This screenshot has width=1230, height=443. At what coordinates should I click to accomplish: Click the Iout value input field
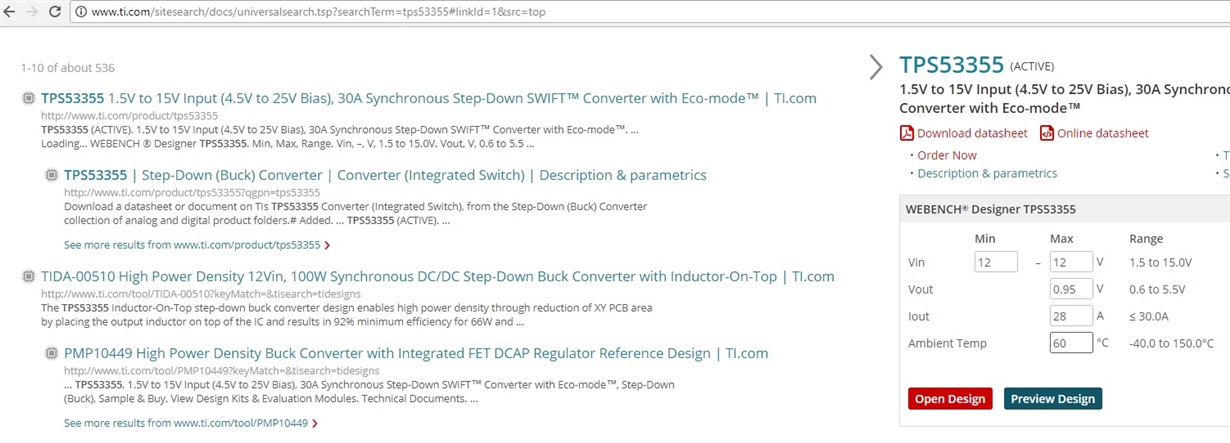(1071, 316)
